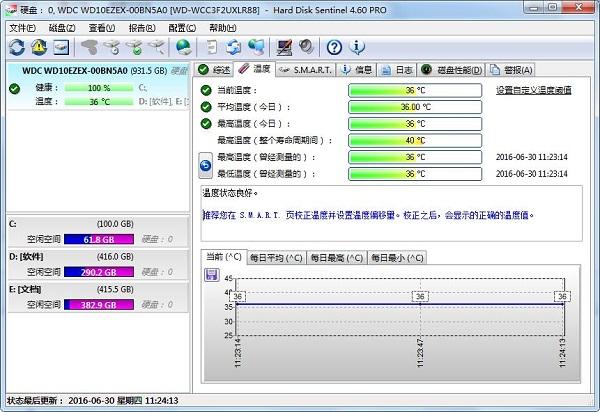Open the 配置(C) menu
This screenshot has width=600, height=412.
[182, 28]
